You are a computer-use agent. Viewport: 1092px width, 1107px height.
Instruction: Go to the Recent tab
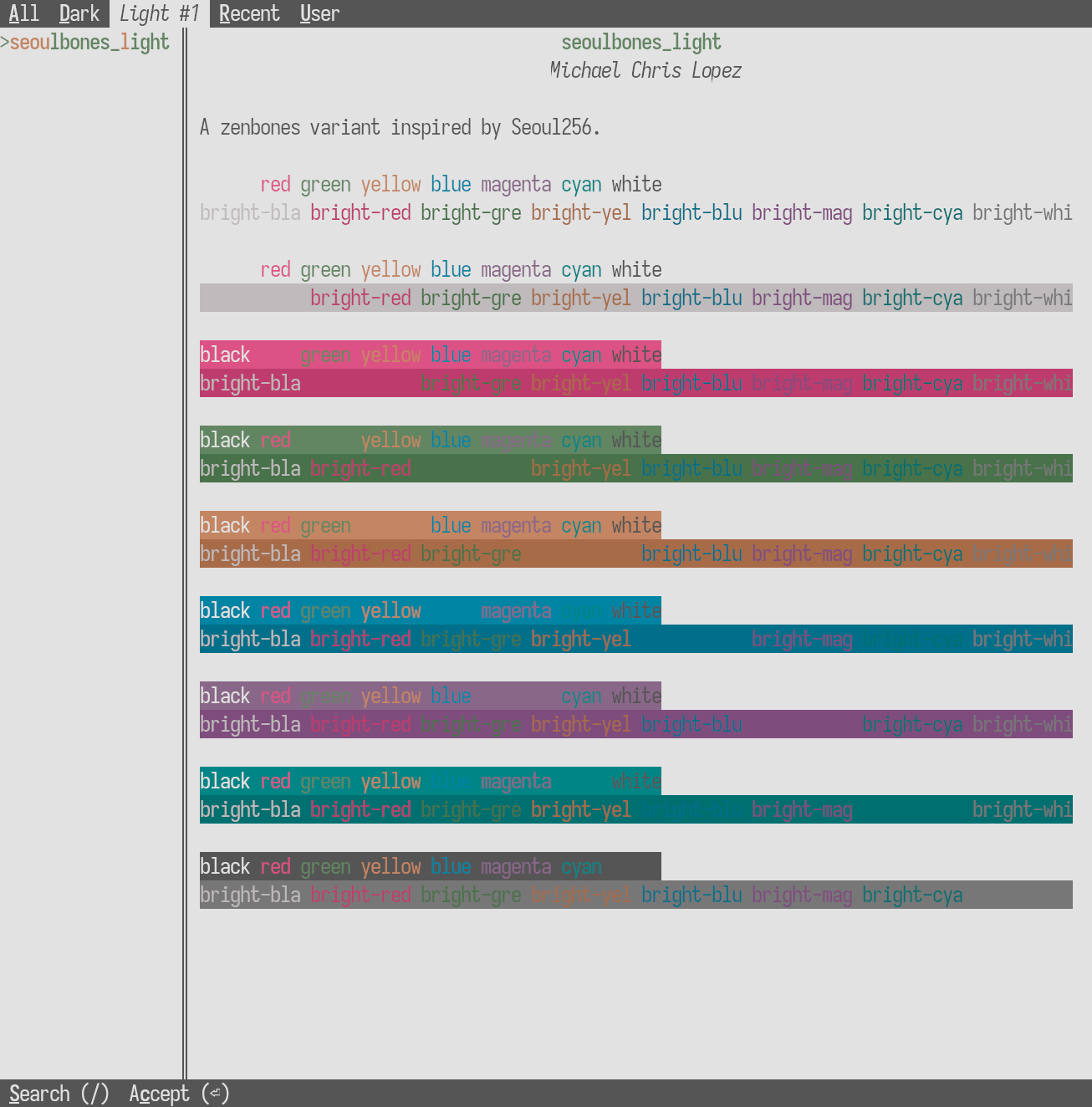(x=249, y=13)
